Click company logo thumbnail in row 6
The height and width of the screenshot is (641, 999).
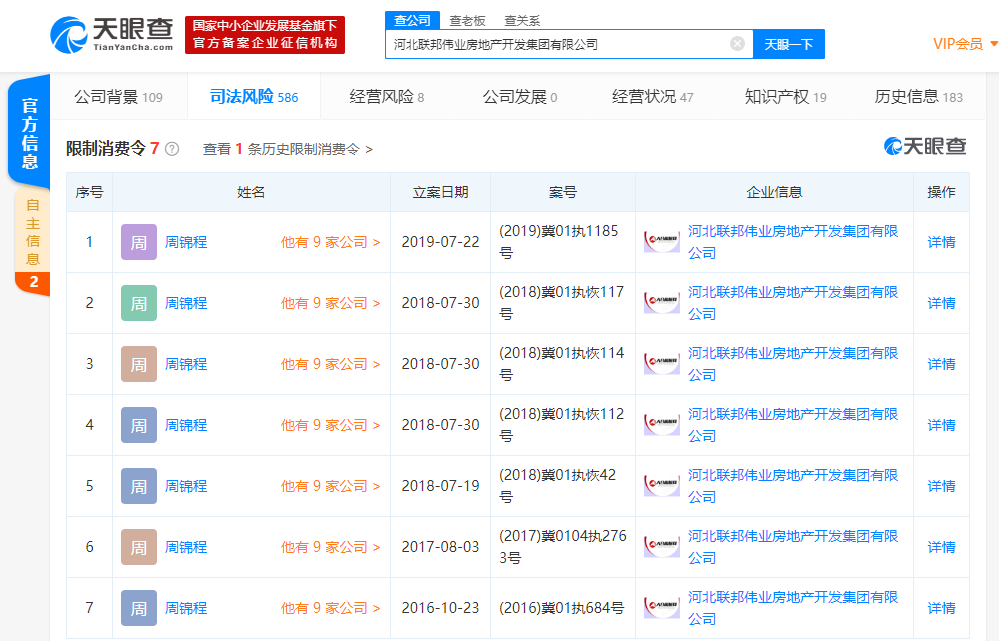click(662, 547)
